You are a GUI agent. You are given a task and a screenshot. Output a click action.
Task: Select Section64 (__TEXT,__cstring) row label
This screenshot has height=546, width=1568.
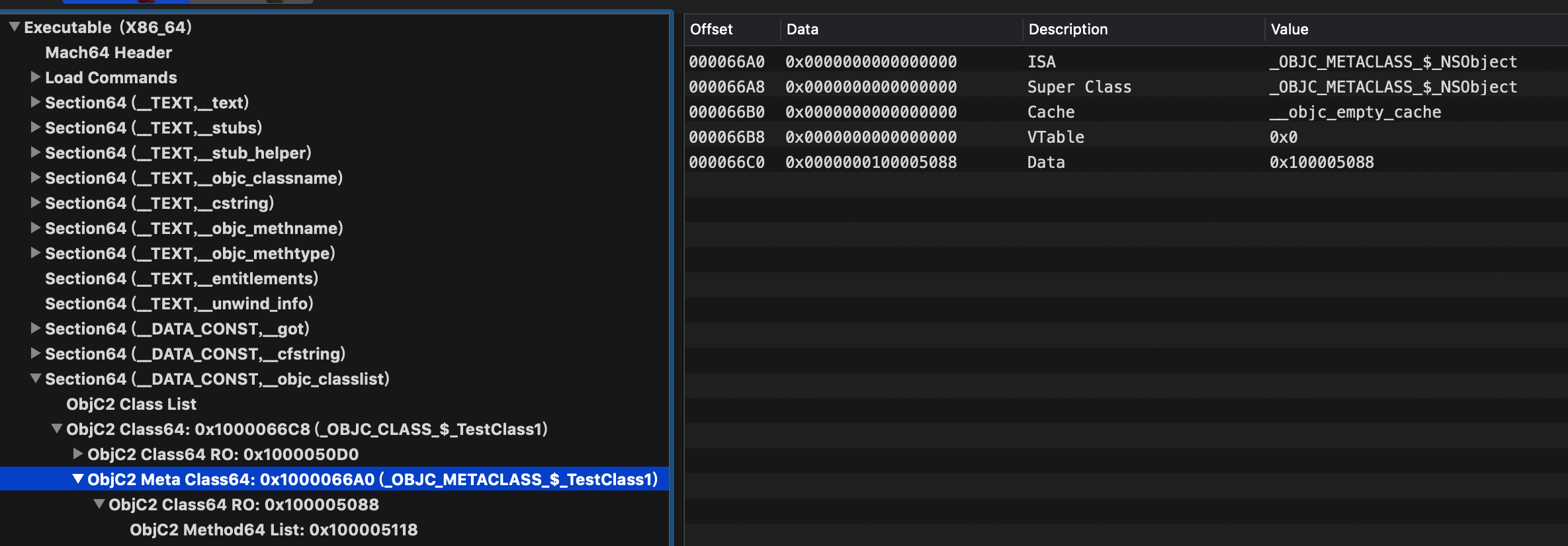(x=159, y=204)
